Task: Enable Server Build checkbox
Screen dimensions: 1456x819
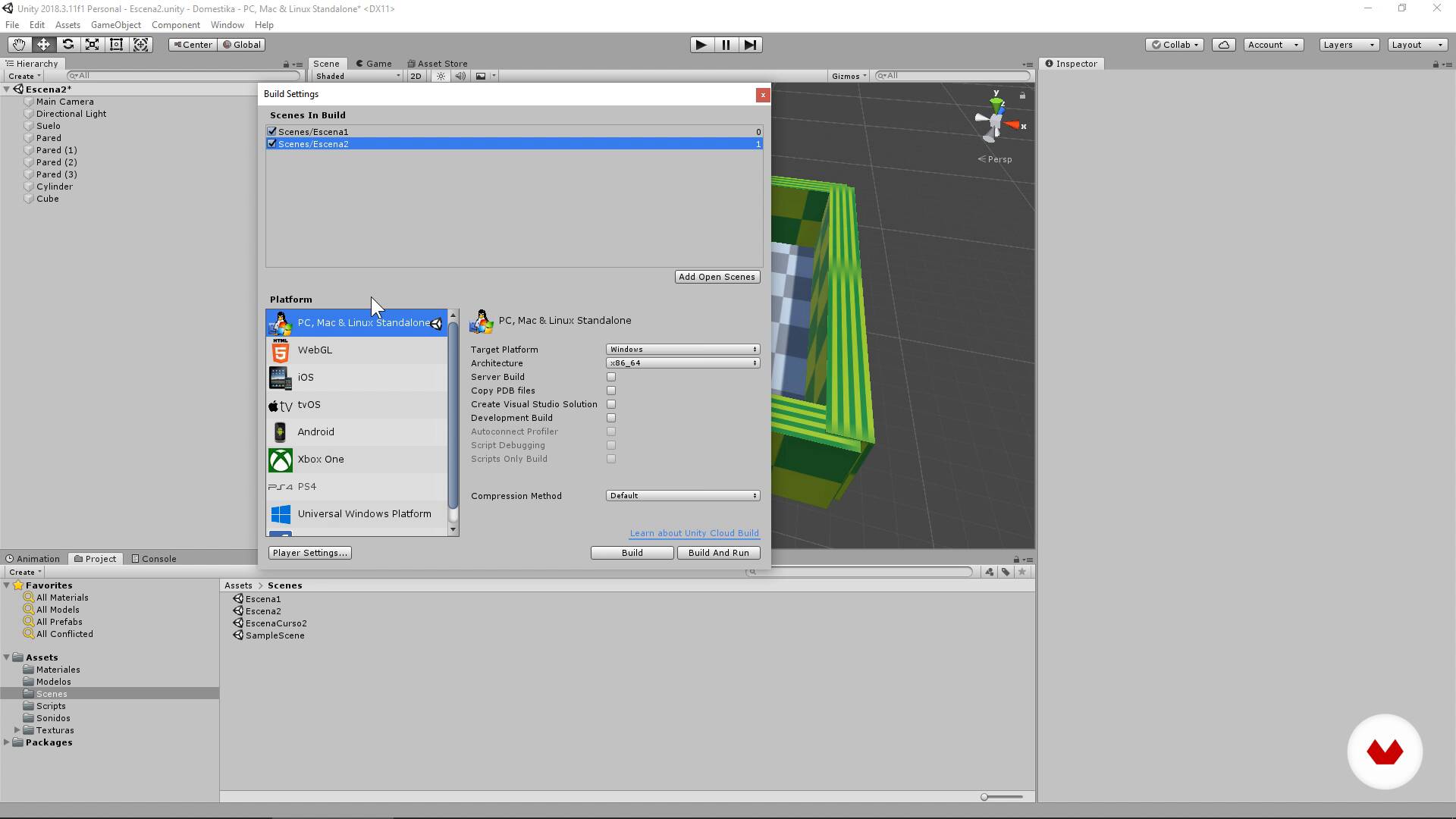Action: point(611,377)
